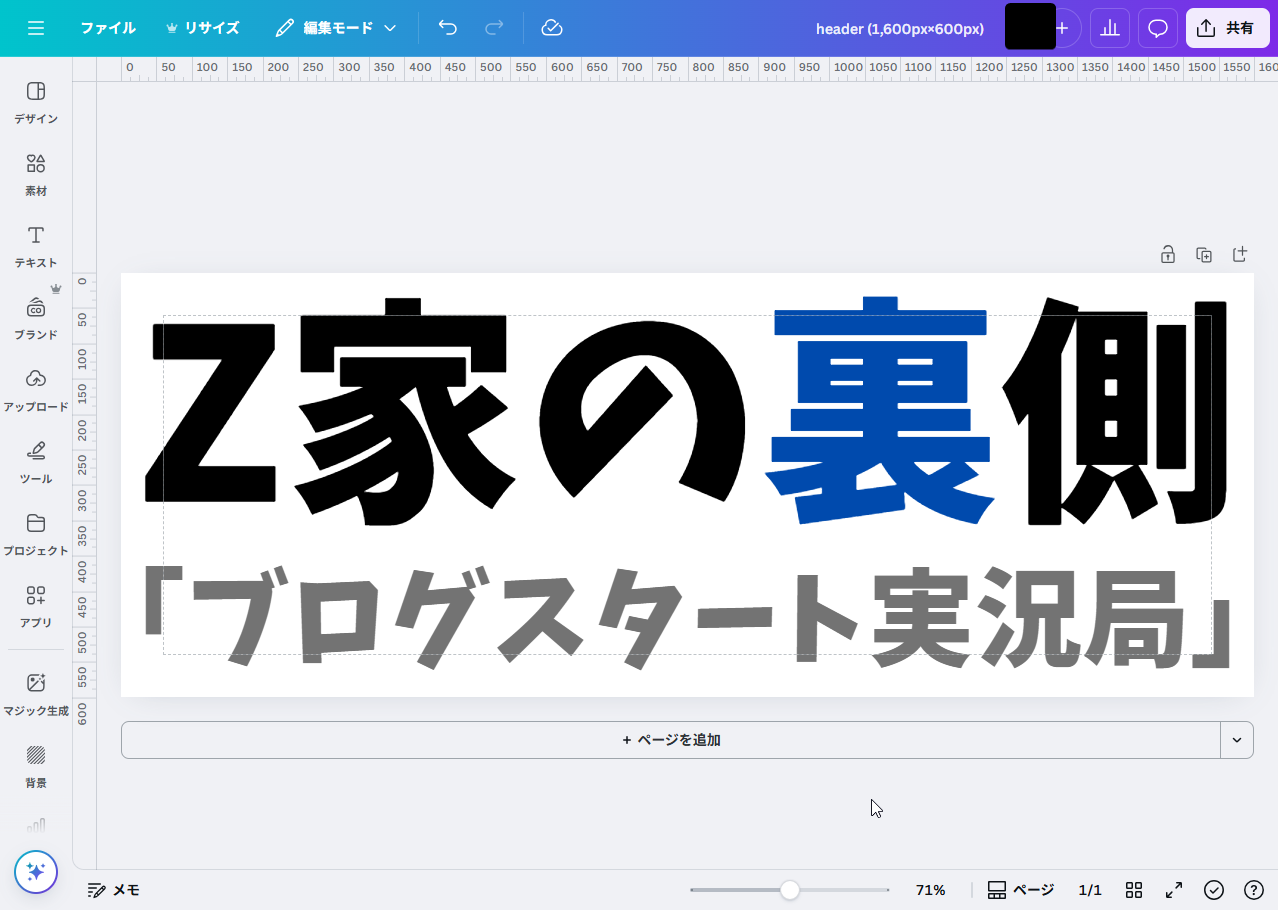Open the ファイル menu
Image resolution: width=1278 pixels, height=910 pixels.
tap(108, 28)
